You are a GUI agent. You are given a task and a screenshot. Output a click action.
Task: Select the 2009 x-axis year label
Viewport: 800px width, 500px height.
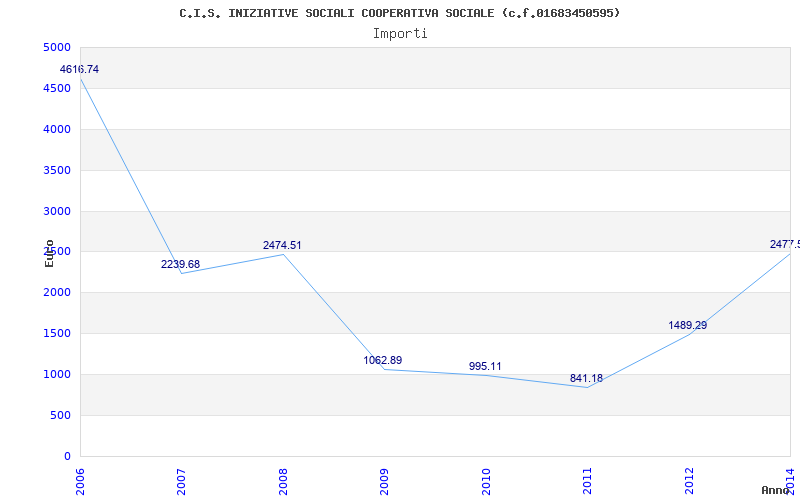pyautogui.click(x=384, y=481)
